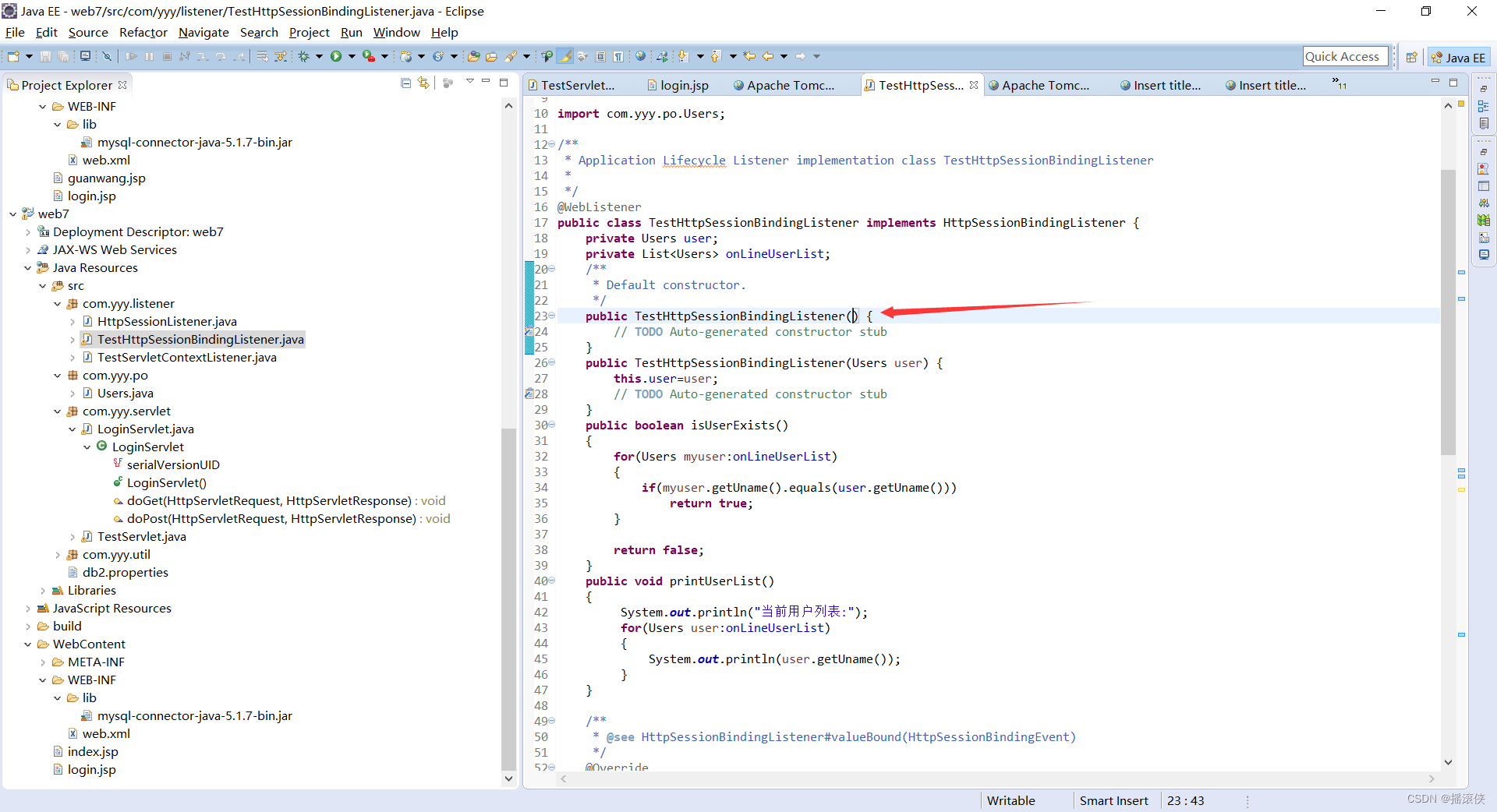Click the Use Step Filters icon
The width and height of the screenshot is (1497, 812).
(x=281, y=56)
